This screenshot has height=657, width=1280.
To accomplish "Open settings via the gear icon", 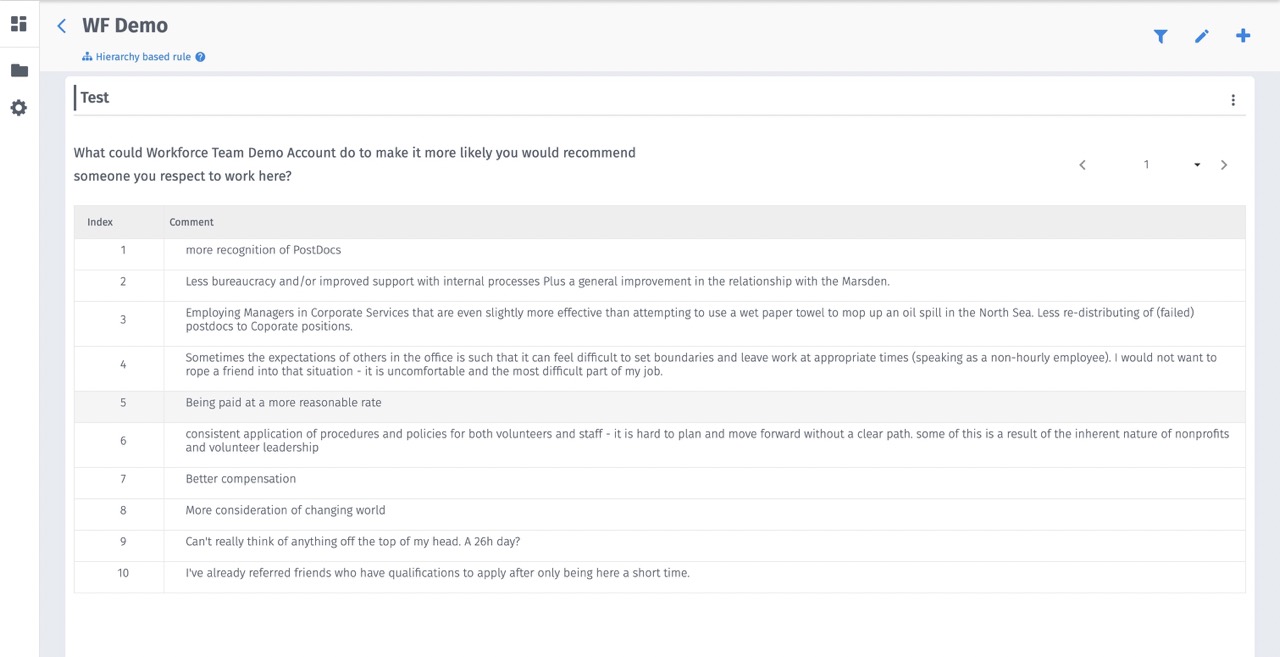I will 18,108.
